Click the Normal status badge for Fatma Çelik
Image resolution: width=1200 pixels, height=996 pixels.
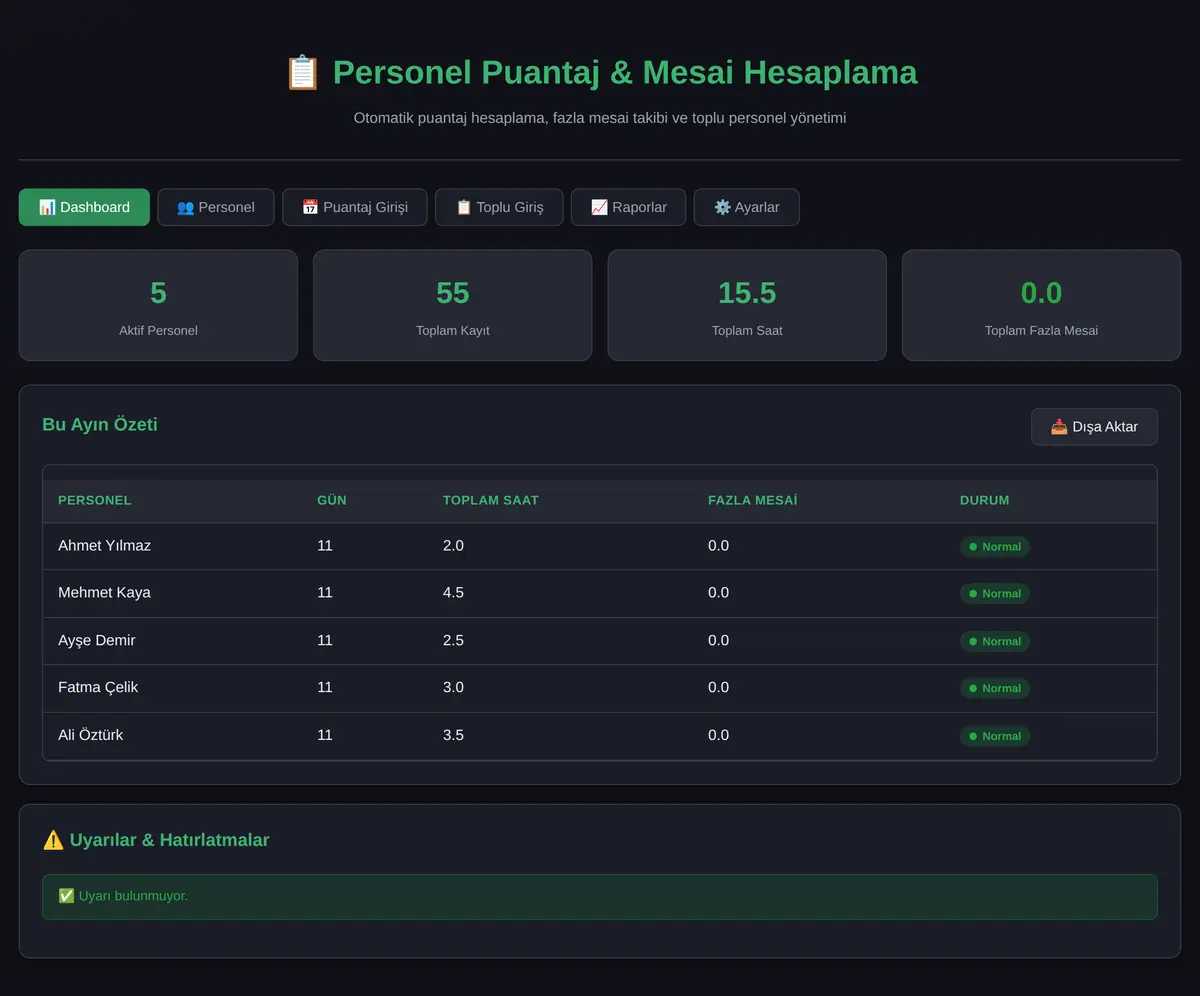(x=995, y=688)
